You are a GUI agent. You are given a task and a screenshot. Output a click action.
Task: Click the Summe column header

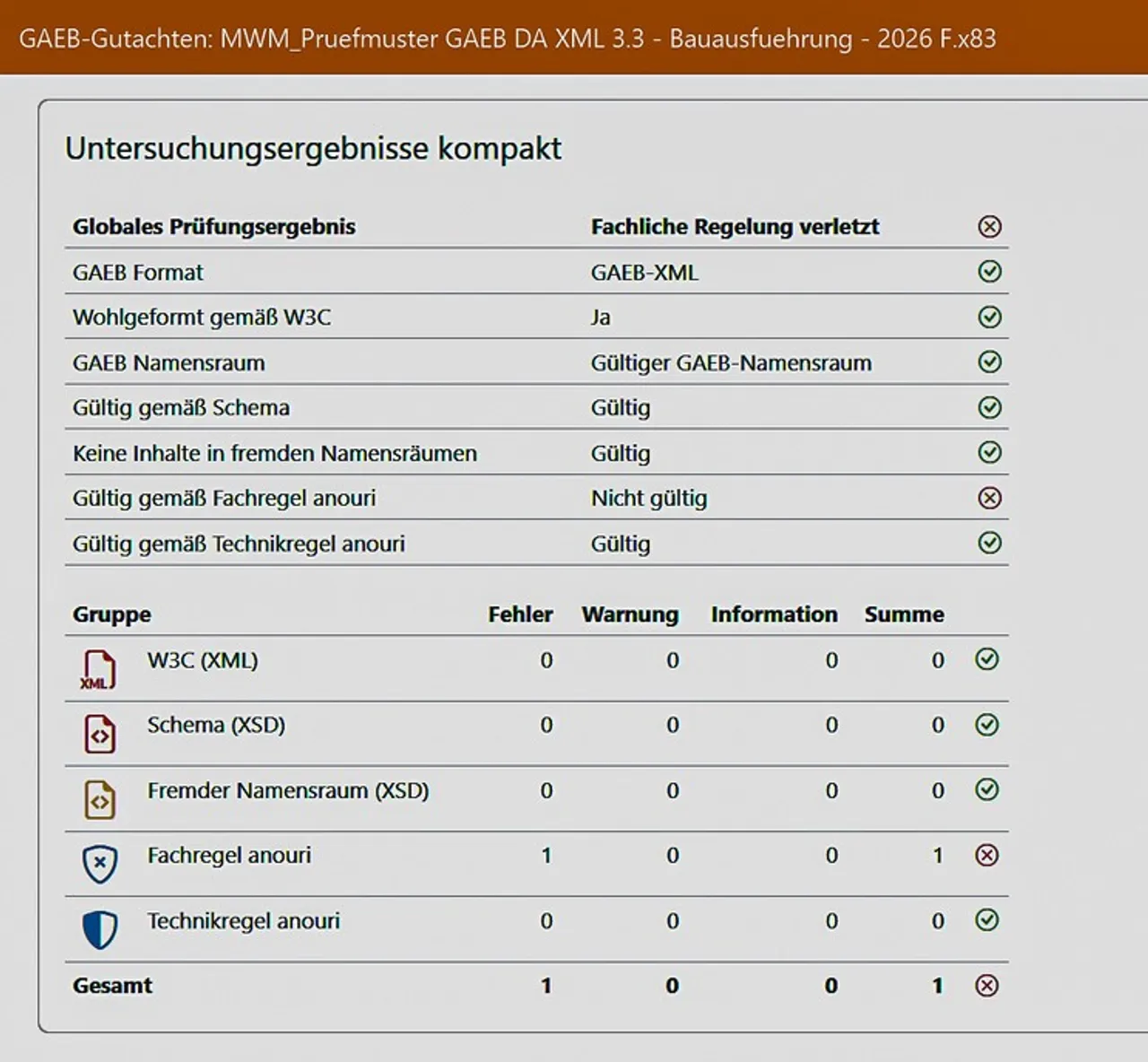click(x=904, y=614)
